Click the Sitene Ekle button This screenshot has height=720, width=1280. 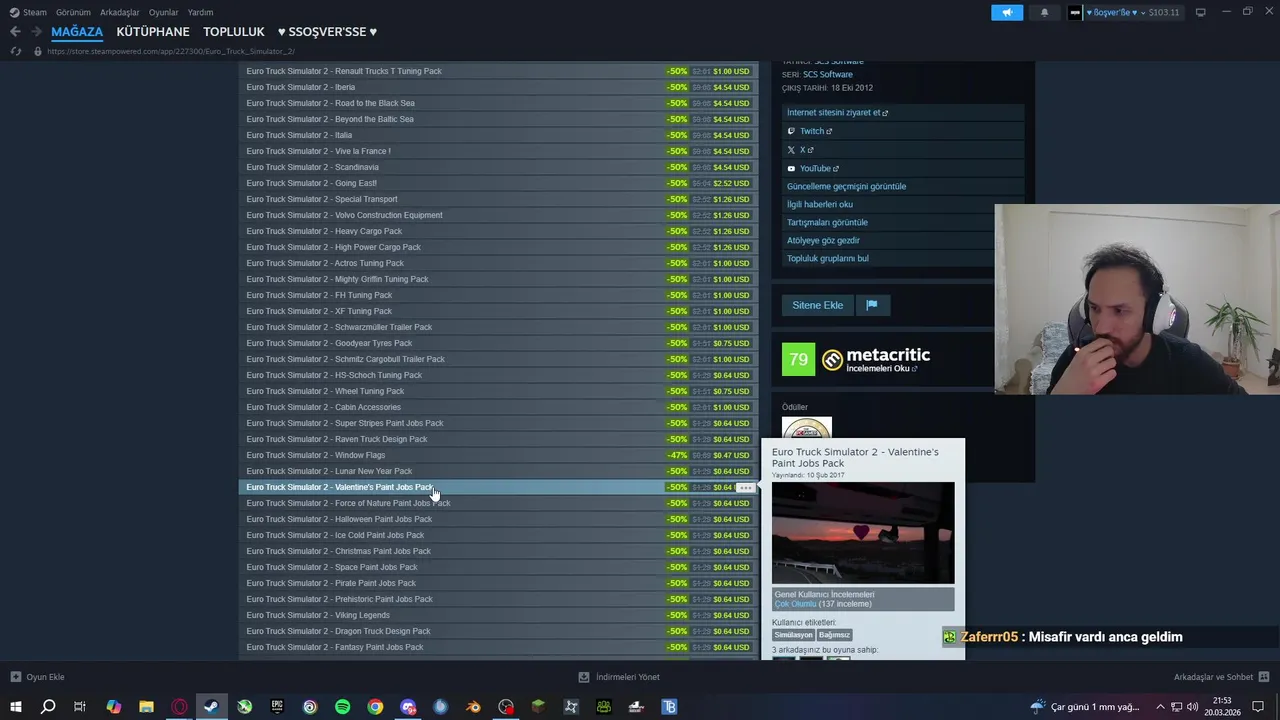click(x=818, y=305)
